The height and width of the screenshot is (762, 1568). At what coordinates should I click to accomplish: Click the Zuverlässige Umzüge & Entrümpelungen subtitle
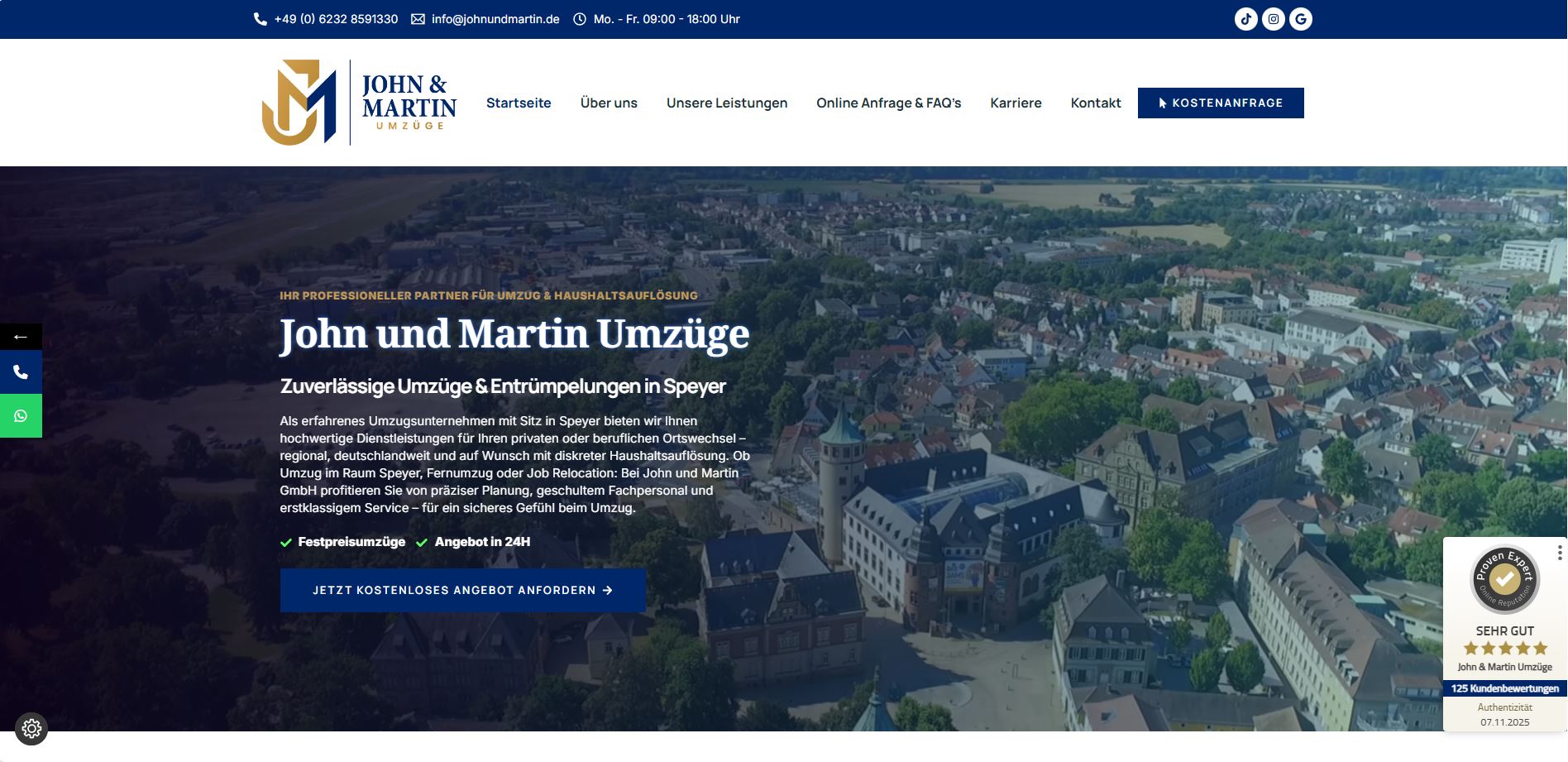point(503,386)
